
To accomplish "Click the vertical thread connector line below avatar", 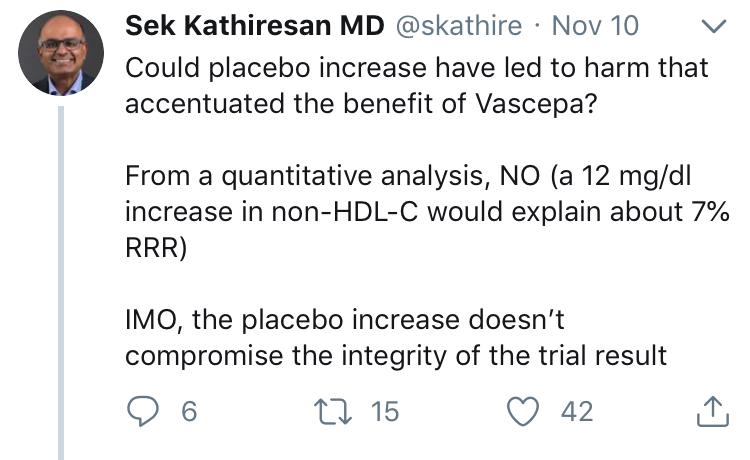I will coord(61,283).
